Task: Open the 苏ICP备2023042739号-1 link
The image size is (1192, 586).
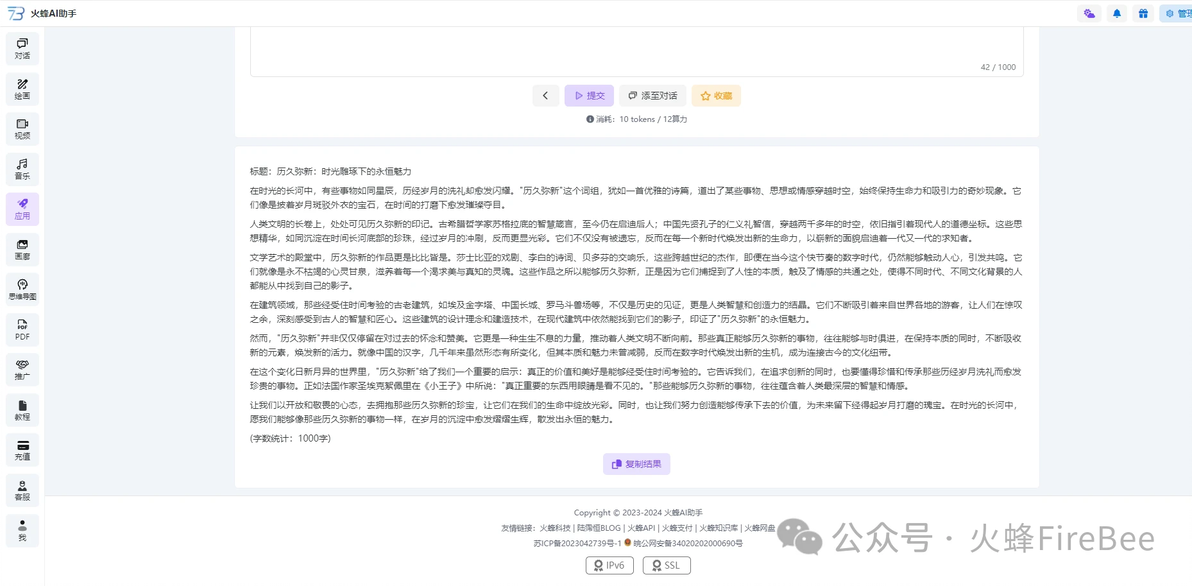Action: [578, 543]
